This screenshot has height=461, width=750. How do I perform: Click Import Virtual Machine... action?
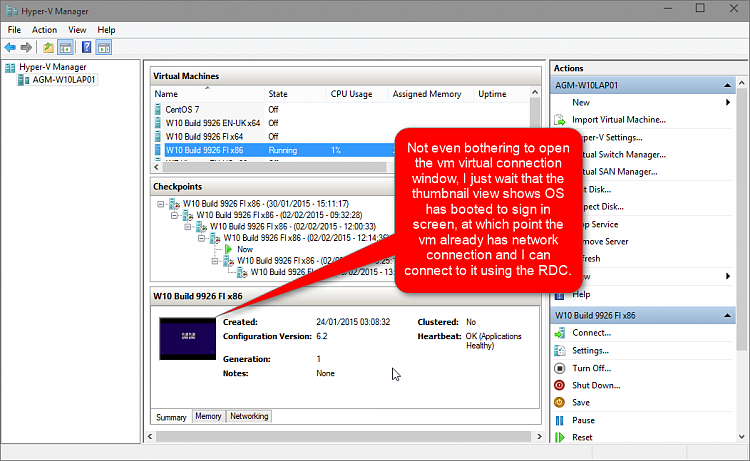point(618,120)
